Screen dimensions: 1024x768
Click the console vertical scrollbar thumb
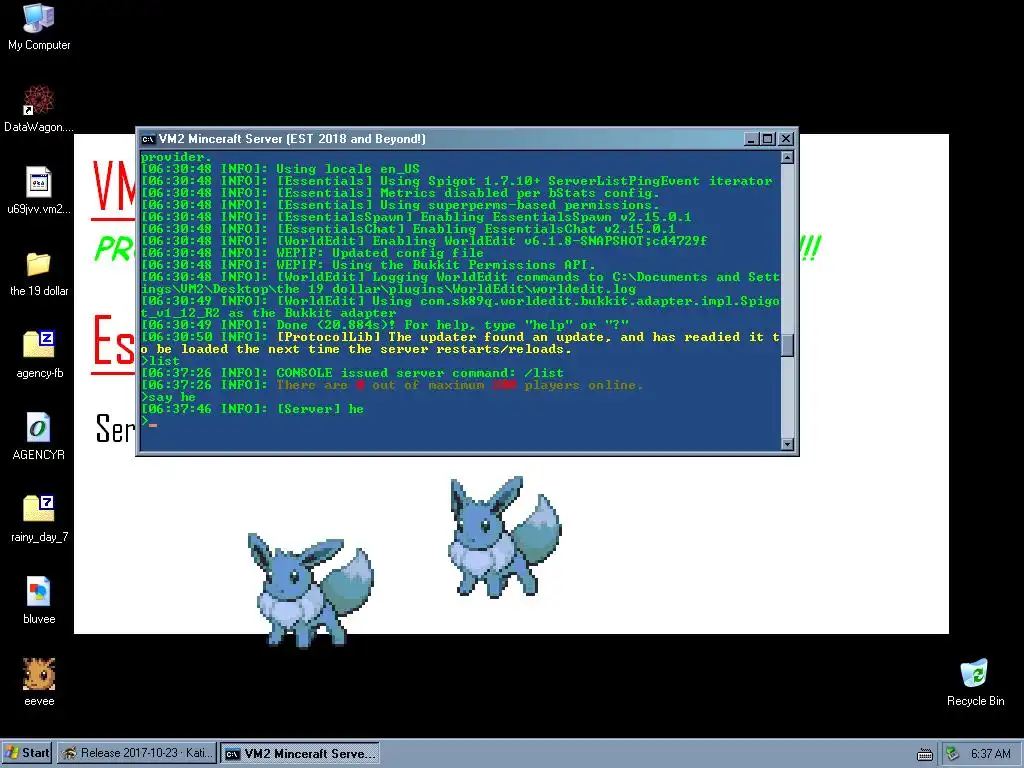pos(788,345)
